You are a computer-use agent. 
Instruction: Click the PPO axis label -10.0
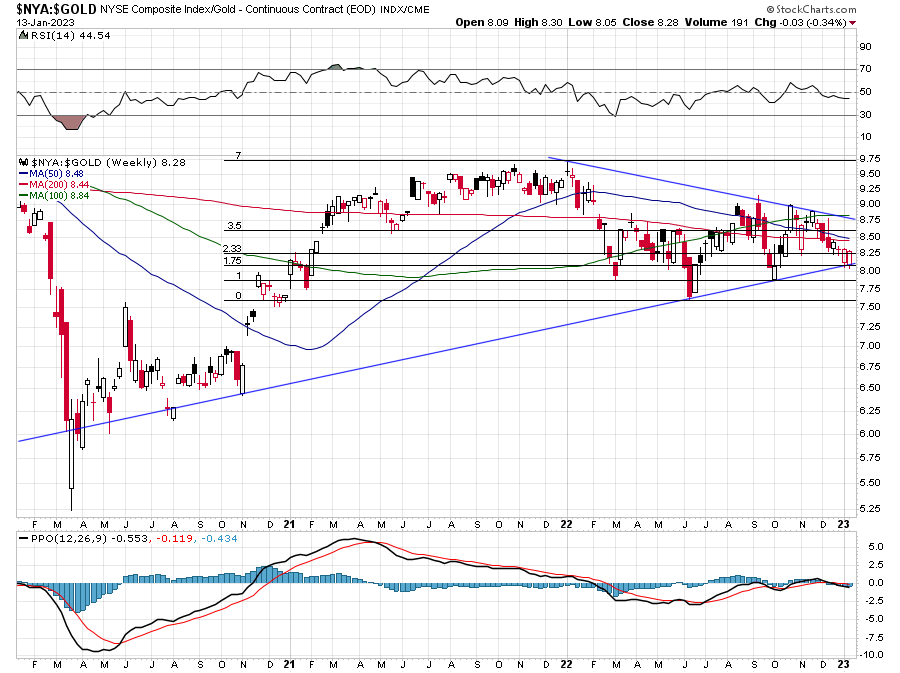[x=872, y=655]
